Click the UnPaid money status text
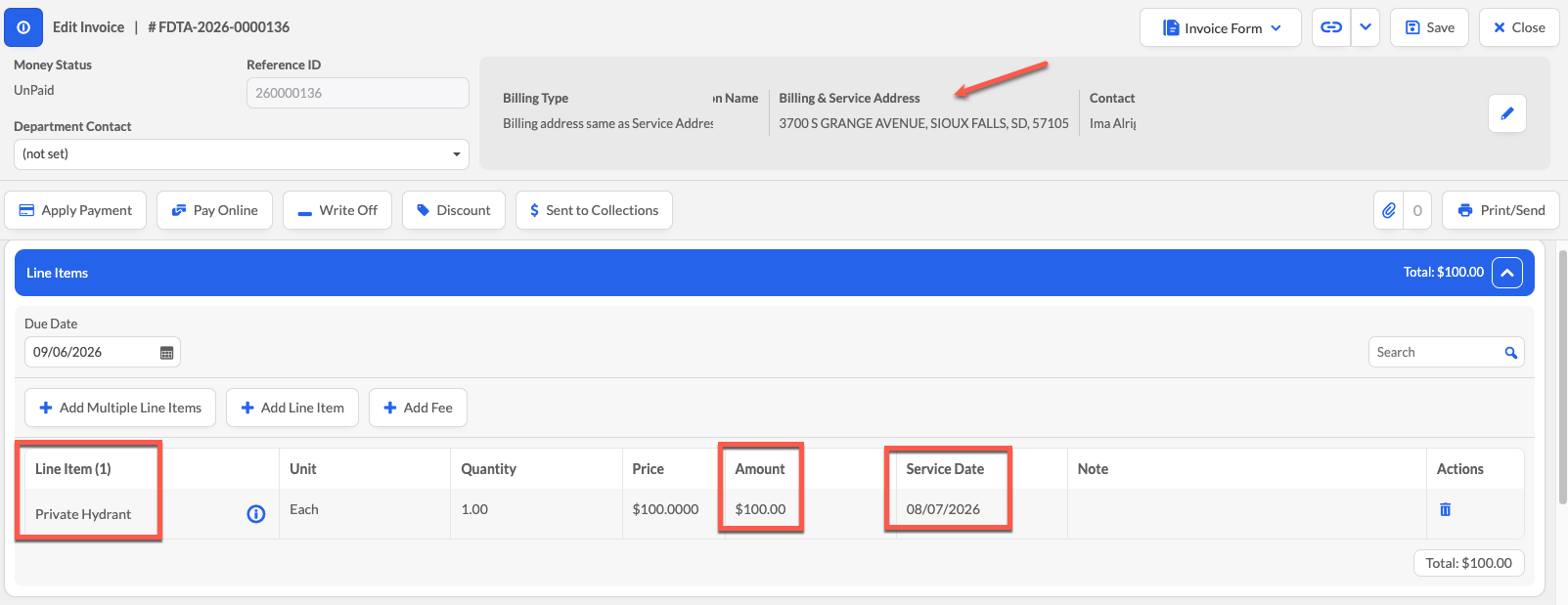The height and width of the screenshot is (605, 1568). [x=34, y=90]
